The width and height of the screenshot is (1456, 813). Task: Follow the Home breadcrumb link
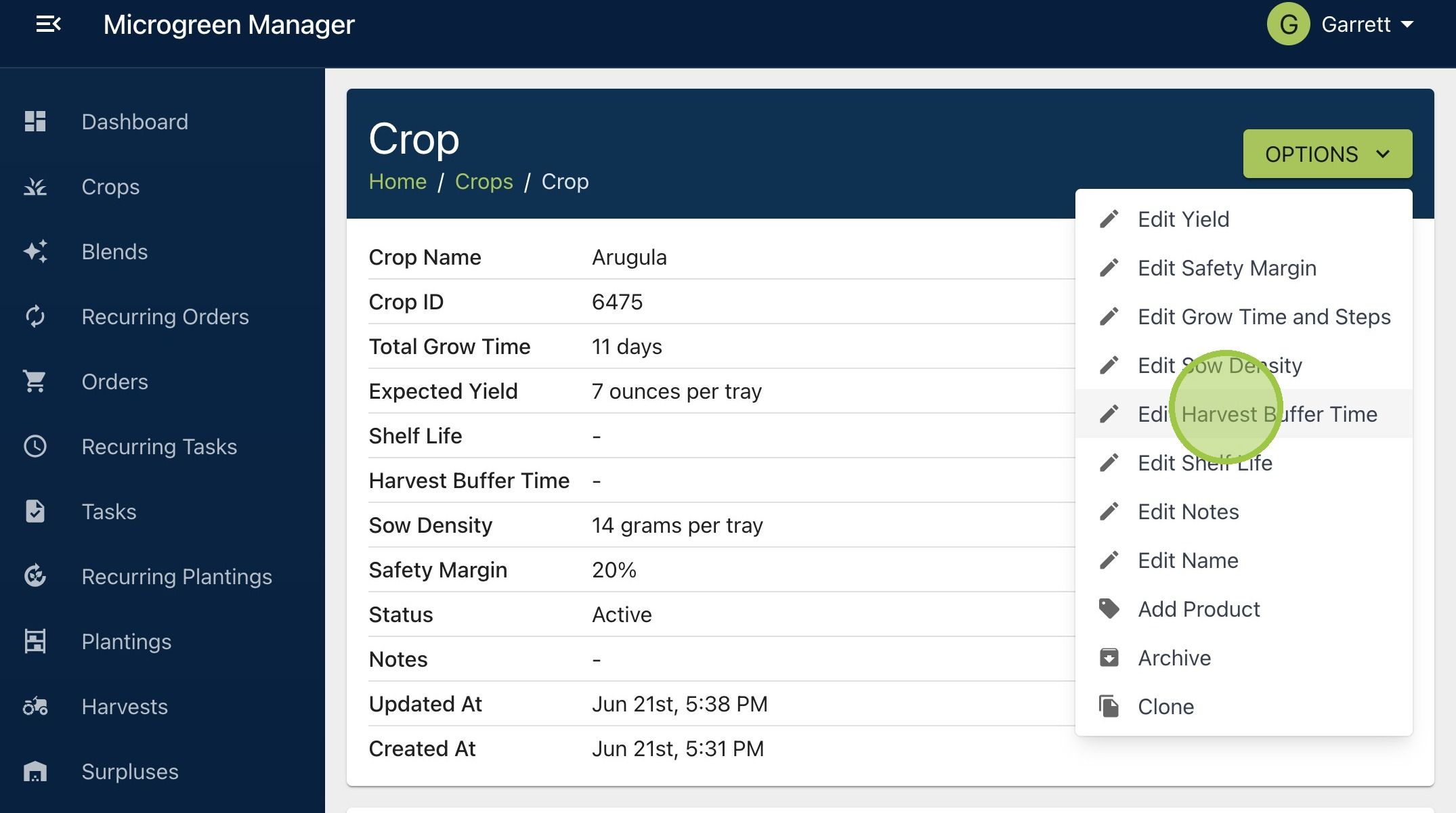coord(398,181)
